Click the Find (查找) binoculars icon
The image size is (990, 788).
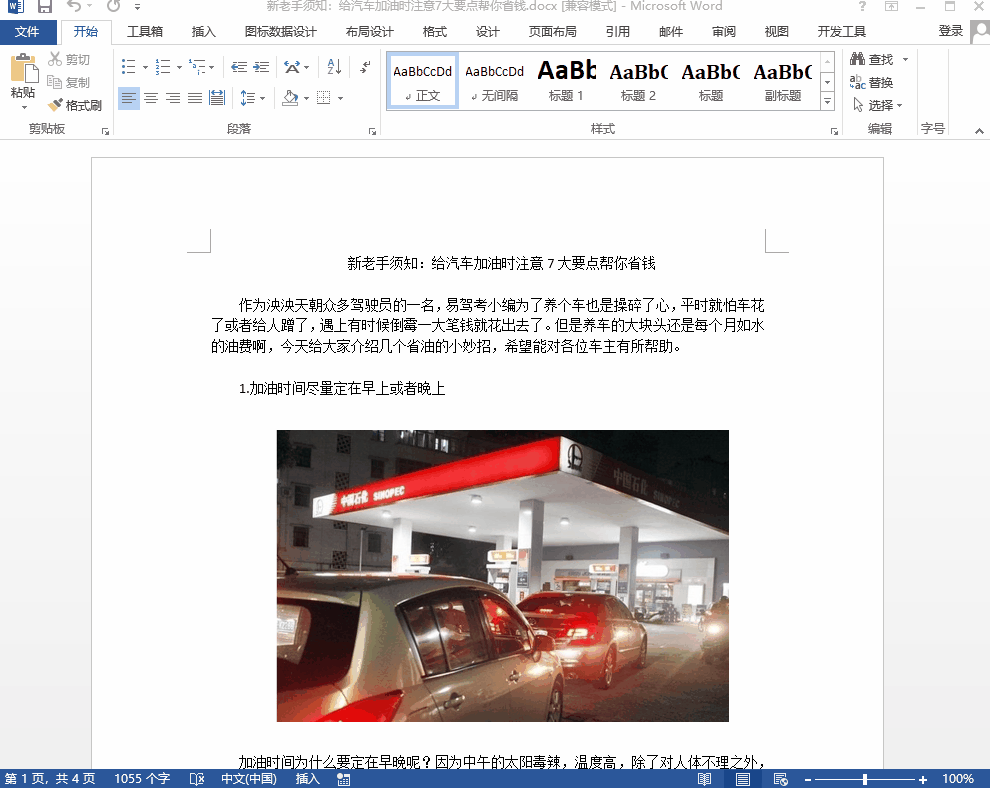click(x=858, y=58)
